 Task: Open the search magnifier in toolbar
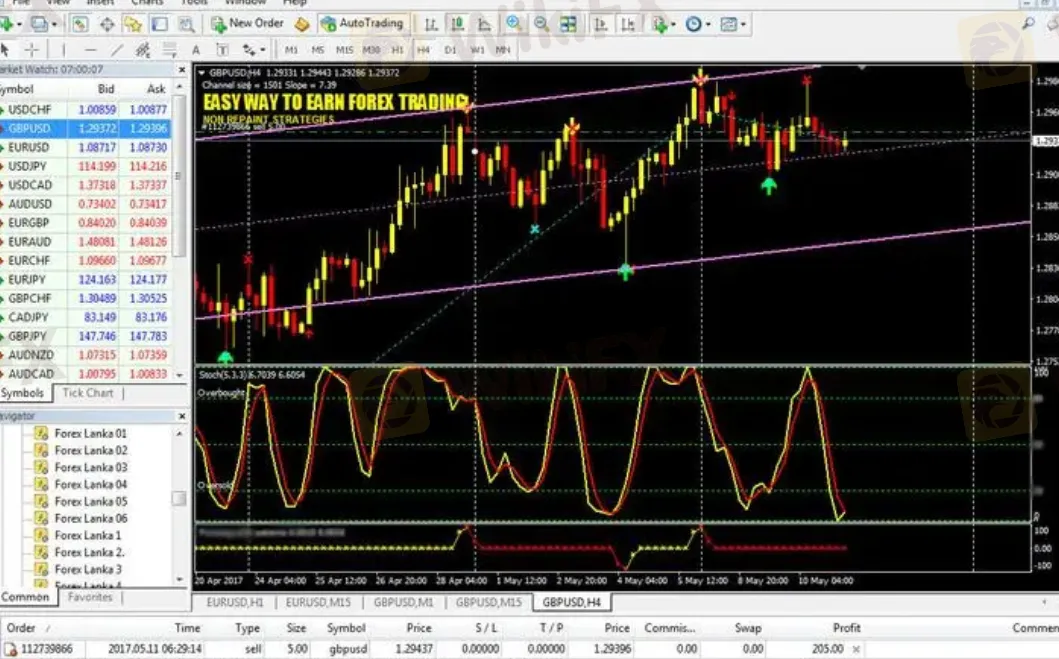click(1028, 24)
